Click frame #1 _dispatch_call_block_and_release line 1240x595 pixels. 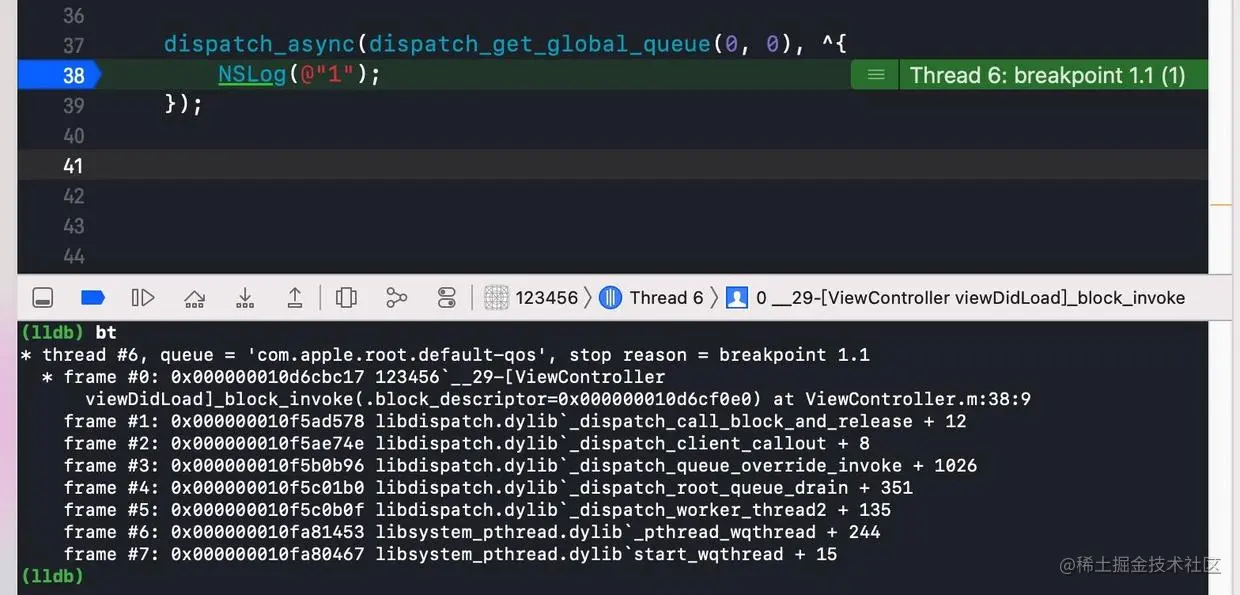click(515, 421)
